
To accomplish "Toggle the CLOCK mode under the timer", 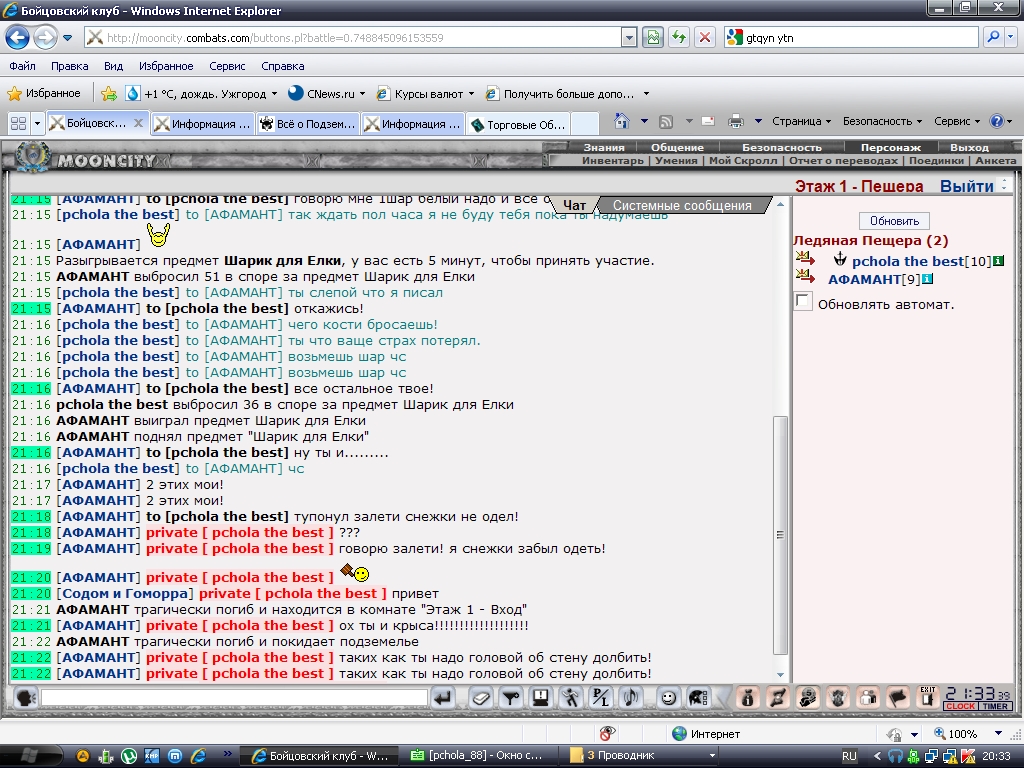I will click(960, 706).
